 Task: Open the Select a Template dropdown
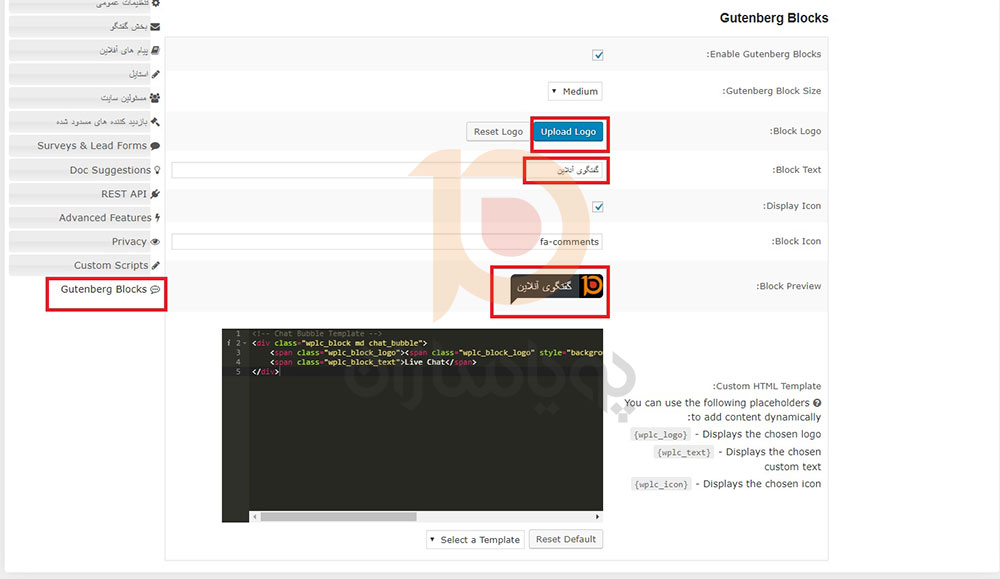click(475, 540)
